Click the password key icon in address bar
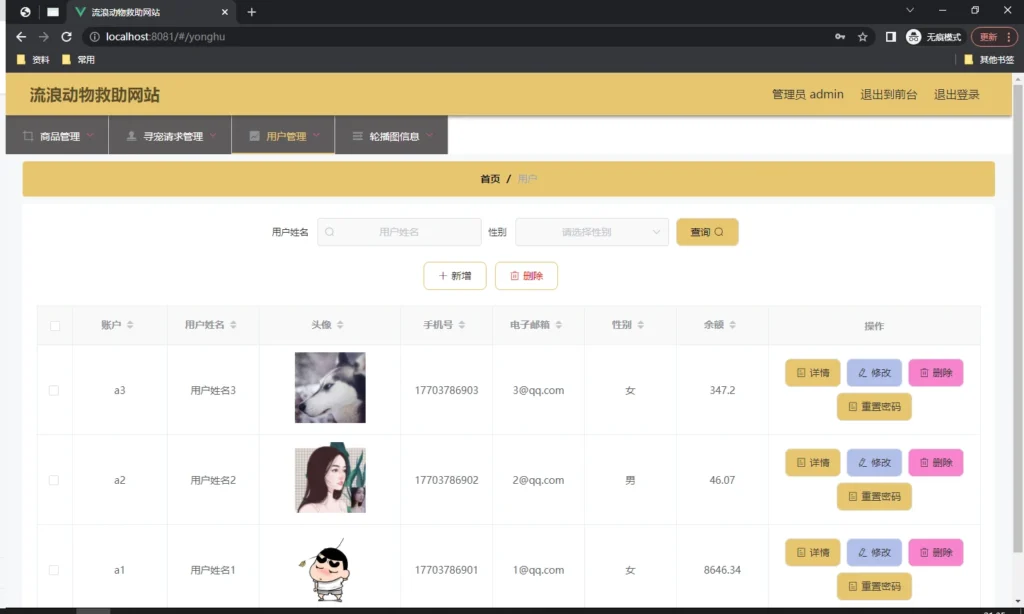Screen dimensions: 1024x614 pyautogui.click(x=840, y=37)
